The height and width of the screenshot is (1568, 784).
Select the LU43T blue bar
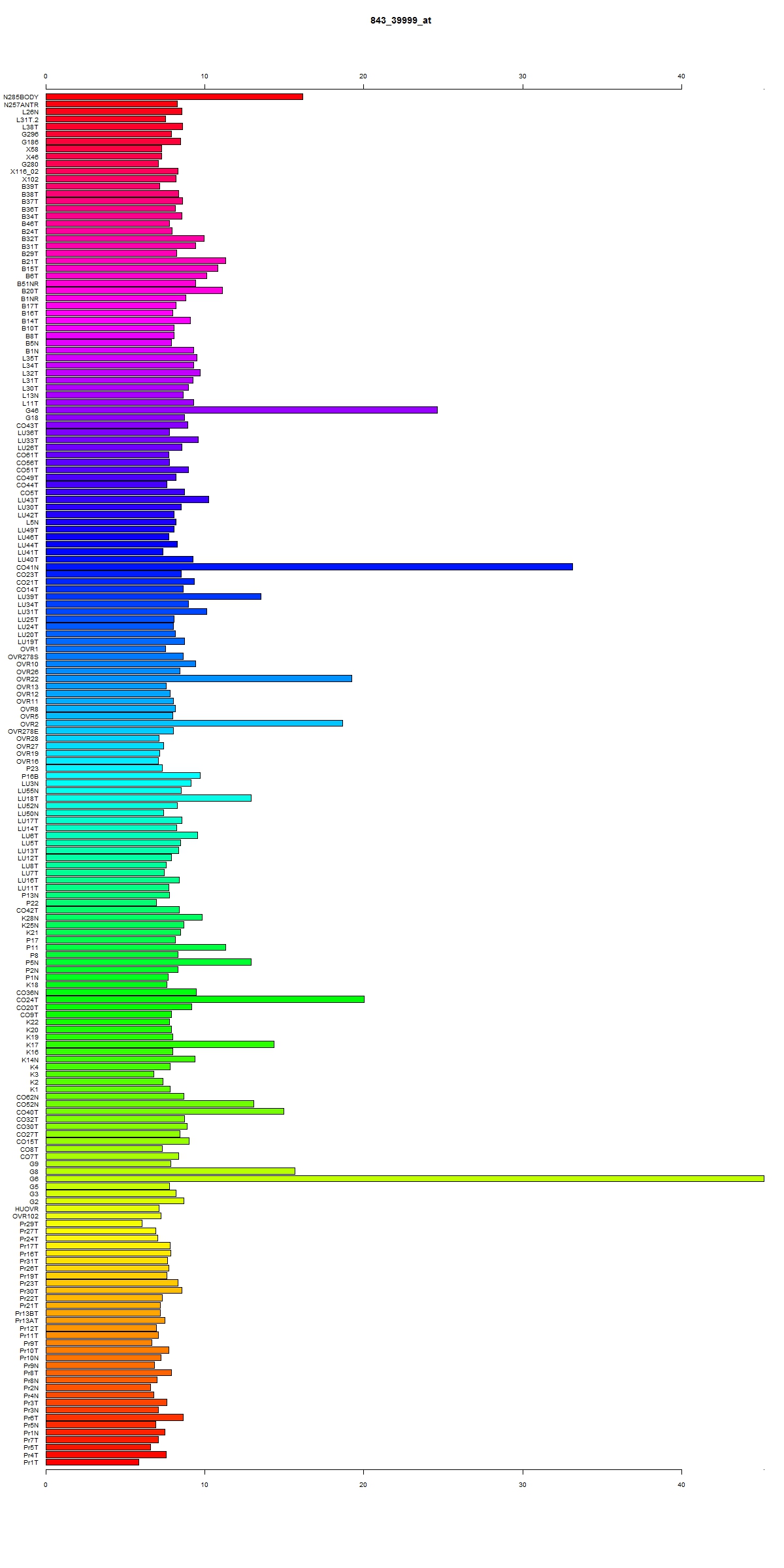127,499
